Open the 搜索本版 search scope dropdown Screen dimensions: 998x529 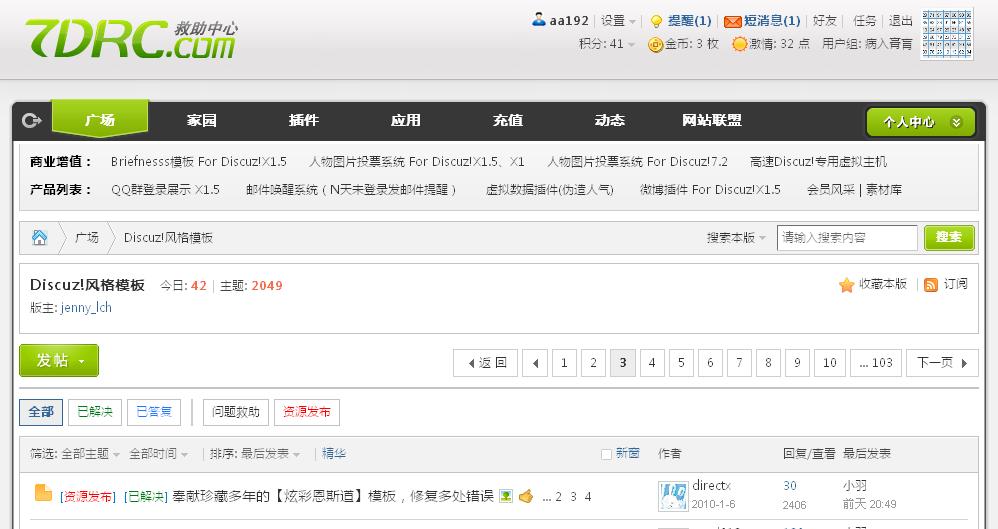736,237
